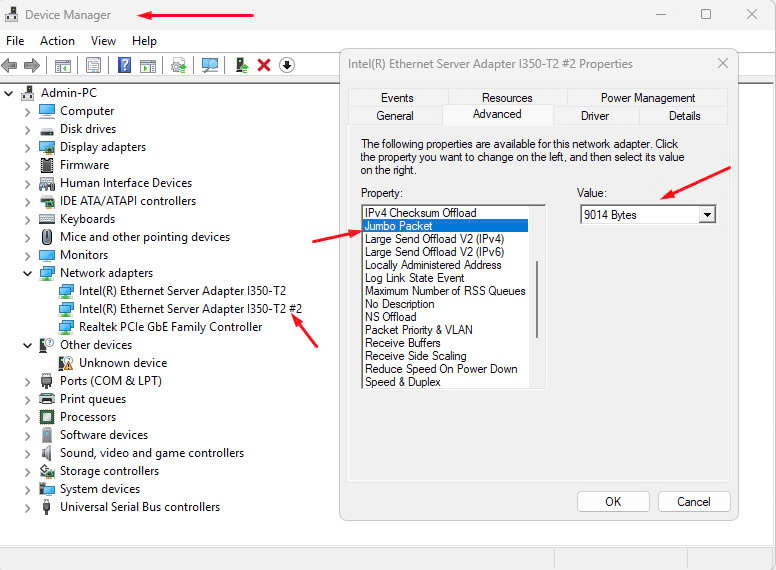This screenshot has width=776, height=570.
Task: Click the Cancel button
Action: (x=693, y=502)
